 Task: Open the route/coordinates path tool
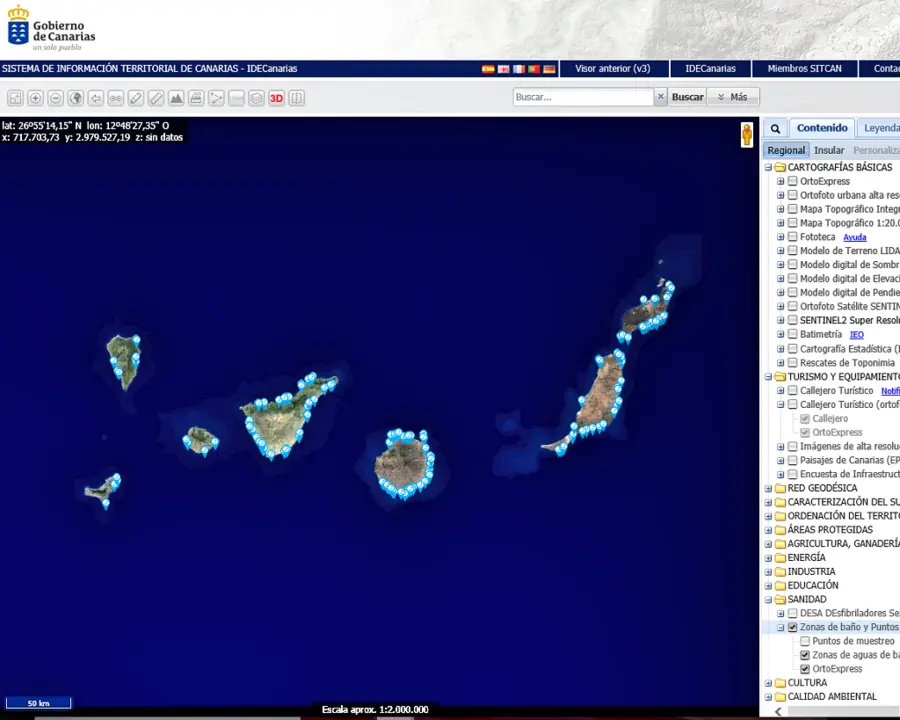pos(216,98)
